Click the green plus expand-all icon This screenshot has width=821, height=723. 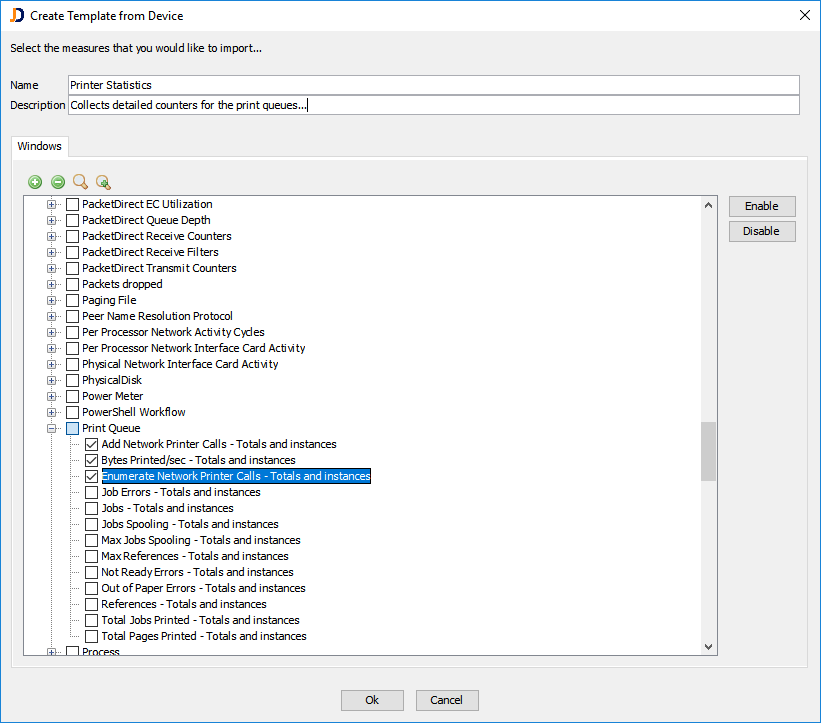(35, 182)
